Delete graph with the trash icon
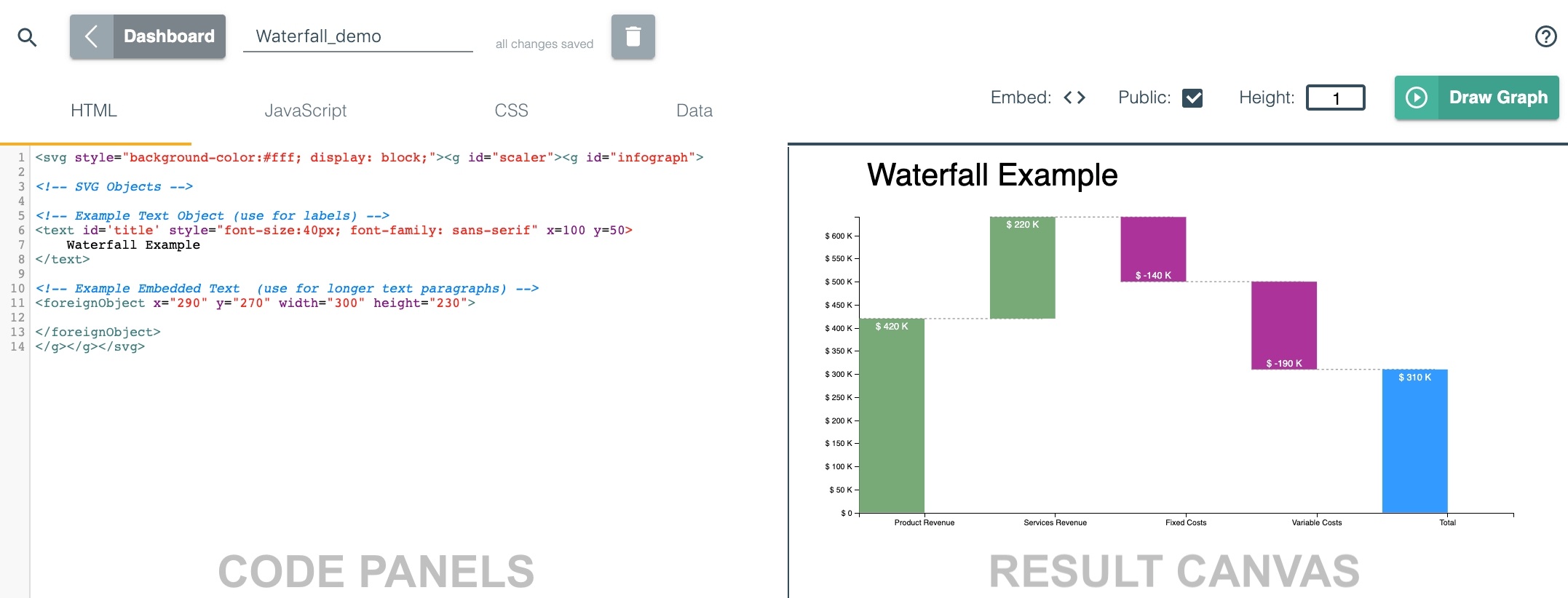 tap(633, 36)
